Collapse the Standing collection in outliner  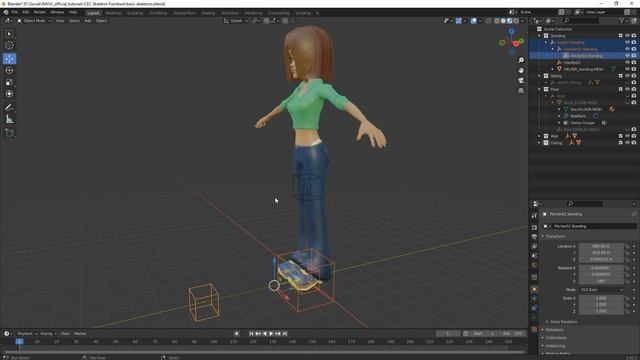coord(540,36)
